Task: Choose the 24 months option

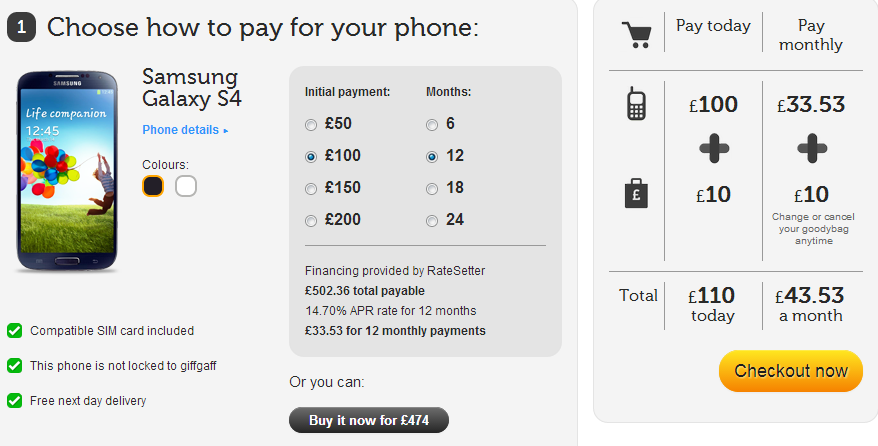Action: (432, 221)
